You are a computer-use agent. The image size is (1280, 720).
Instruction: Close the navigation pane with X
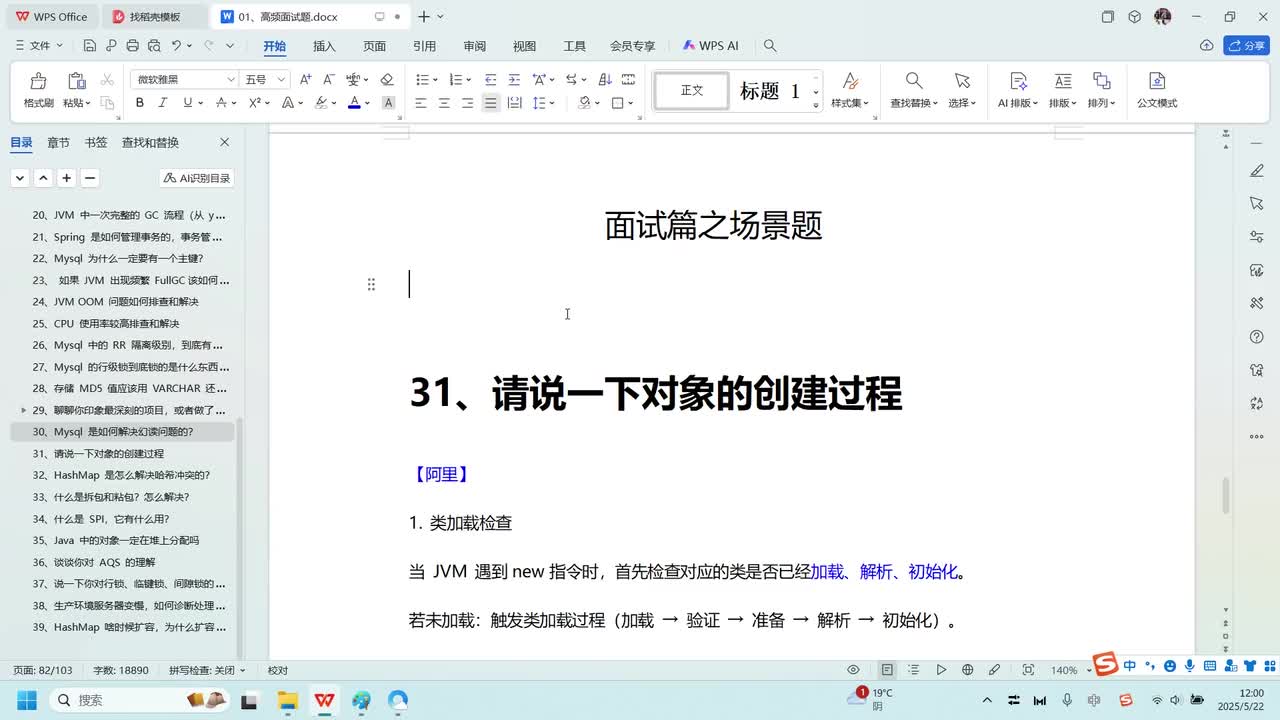click(x=224, y=143)
